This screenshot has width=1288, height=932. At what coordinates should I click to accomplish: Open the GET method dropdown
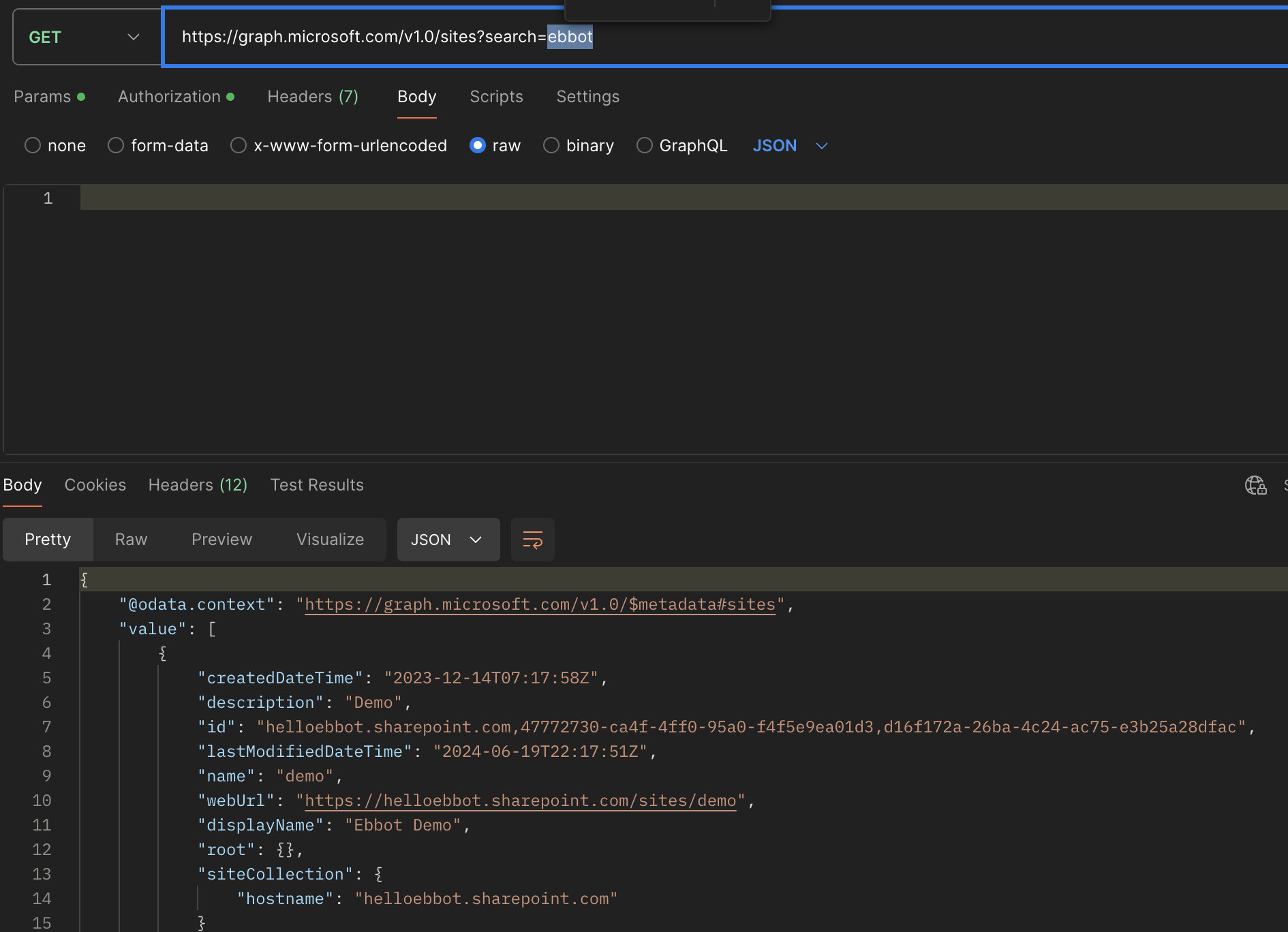[x=85, y=37]
